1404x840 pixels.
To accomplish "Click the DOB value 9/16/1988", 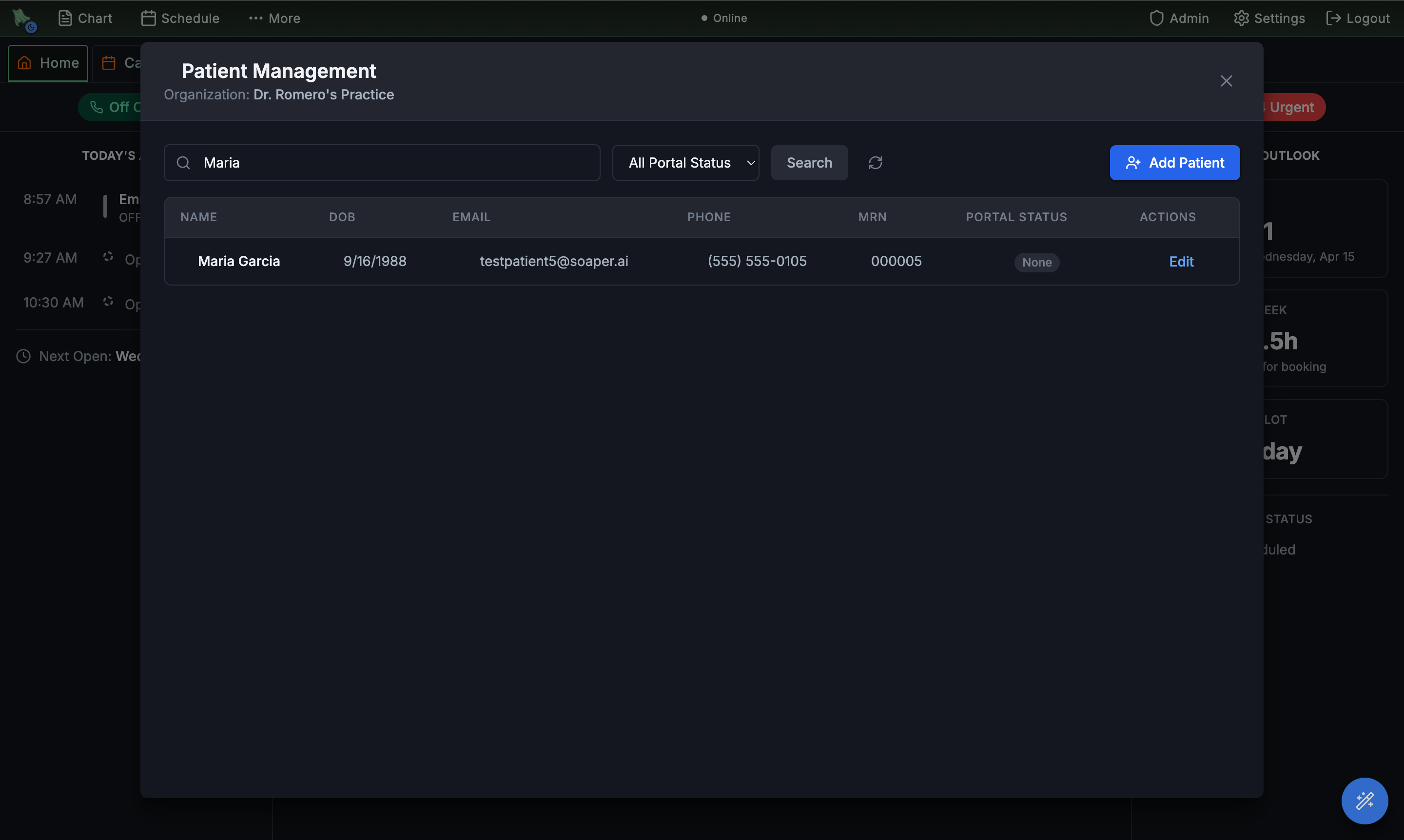I will pyautogui.click(x=375, y=261).
